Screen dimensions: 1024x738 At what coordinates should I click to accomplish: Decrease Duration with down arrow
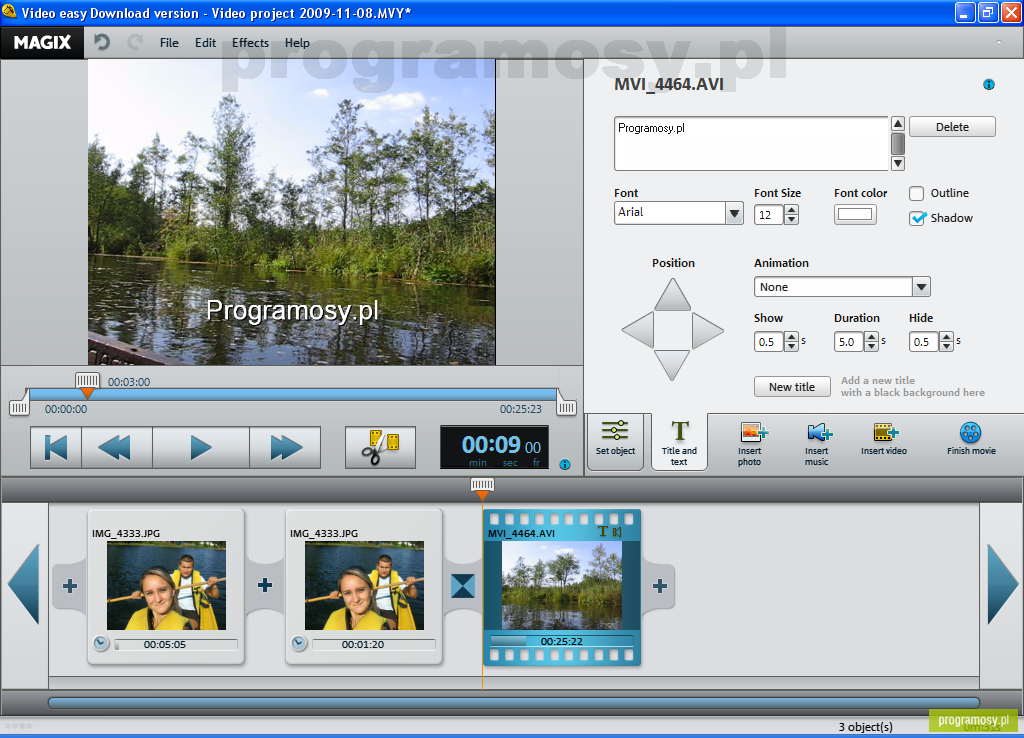[872, 347]
